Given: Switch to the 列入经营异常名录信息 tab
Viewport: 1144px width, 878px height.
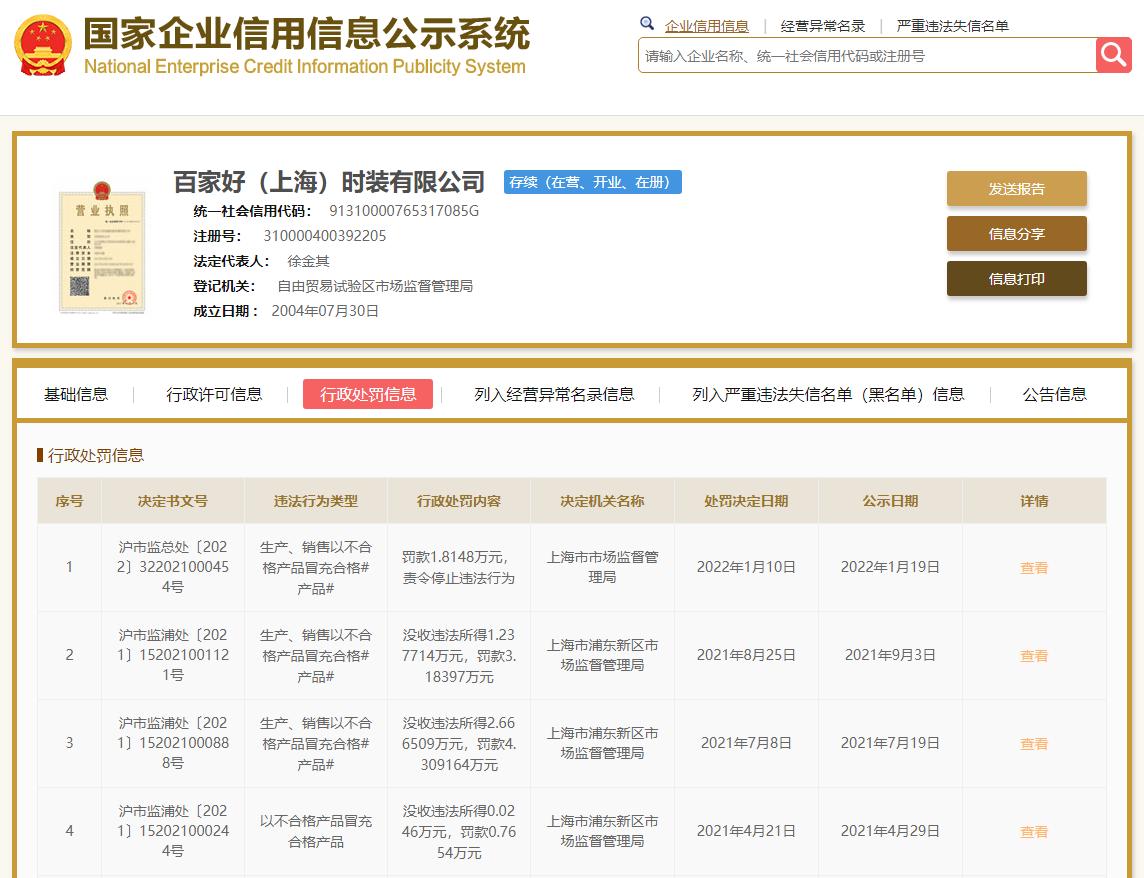Looking at the screenshot, I should (x=556, y=394).
